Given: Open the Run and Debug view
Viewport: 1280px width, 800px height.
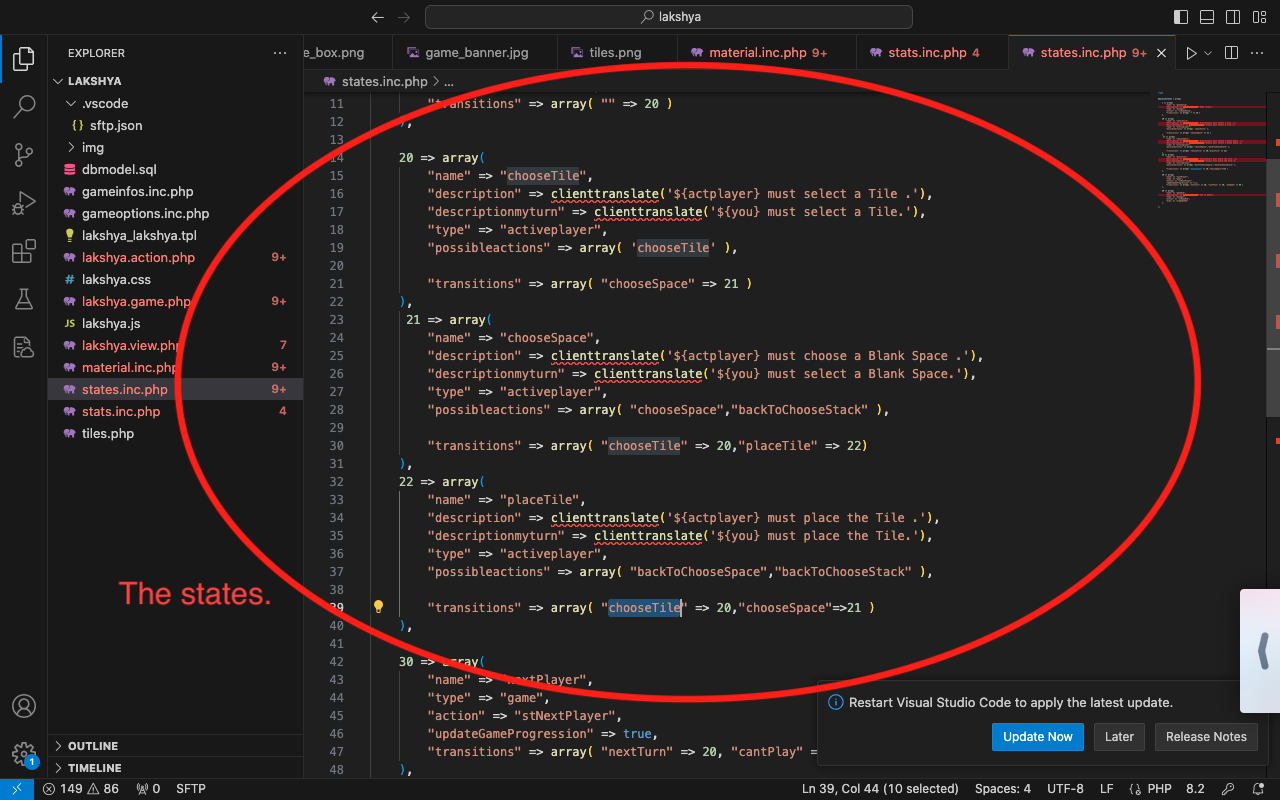Looking at the screenshot, I should [23, 203].
